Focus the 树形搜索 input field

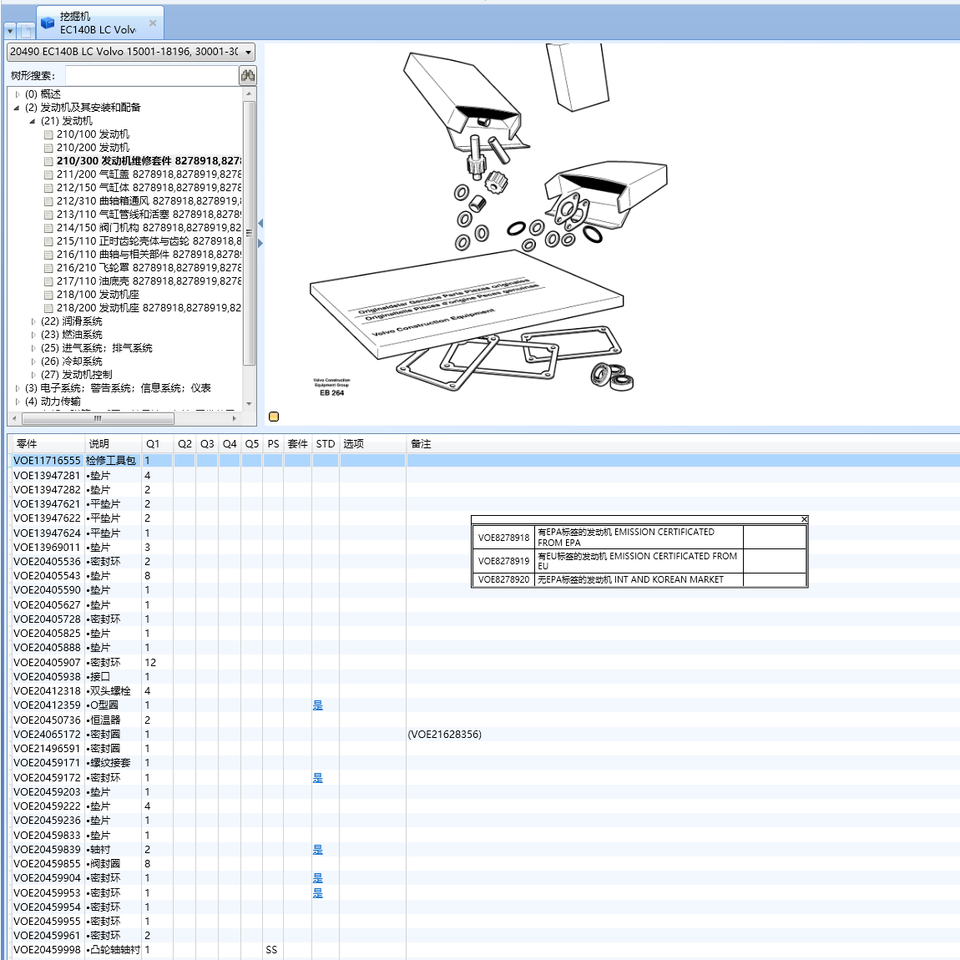click(x=151, y=76)
